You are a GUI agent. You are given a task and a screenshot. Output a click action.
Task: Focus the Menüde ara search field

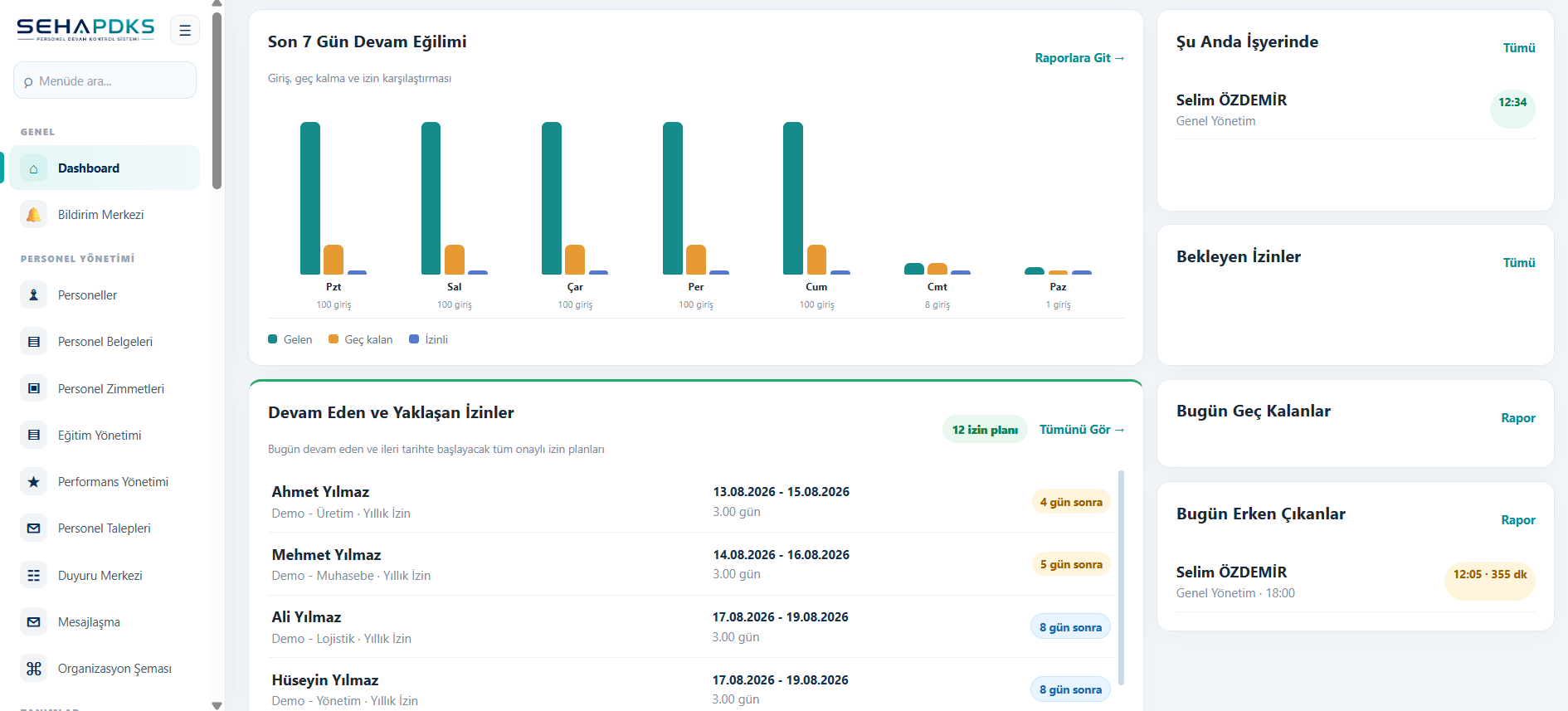(105, 80)
